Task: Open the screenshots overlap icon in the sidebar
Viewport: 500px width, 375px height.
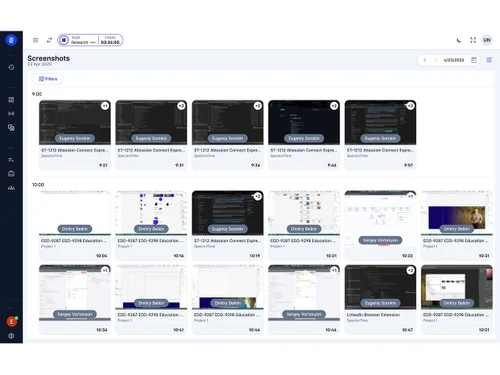Action: [x=11, y=128]
